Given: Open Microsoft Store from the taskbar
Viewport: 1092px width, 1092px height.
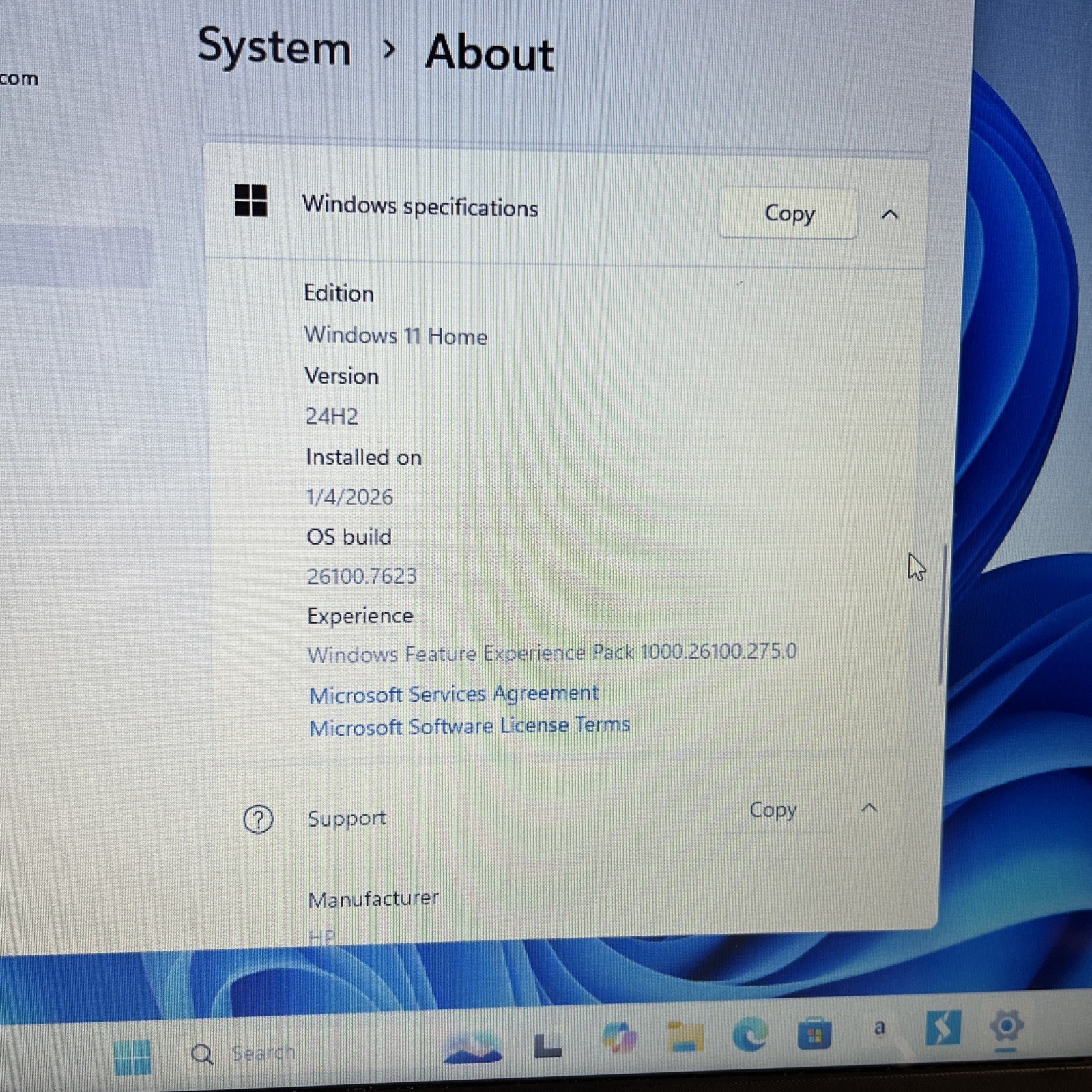Looking at the screenshot, I should [x=814, y=1033].
